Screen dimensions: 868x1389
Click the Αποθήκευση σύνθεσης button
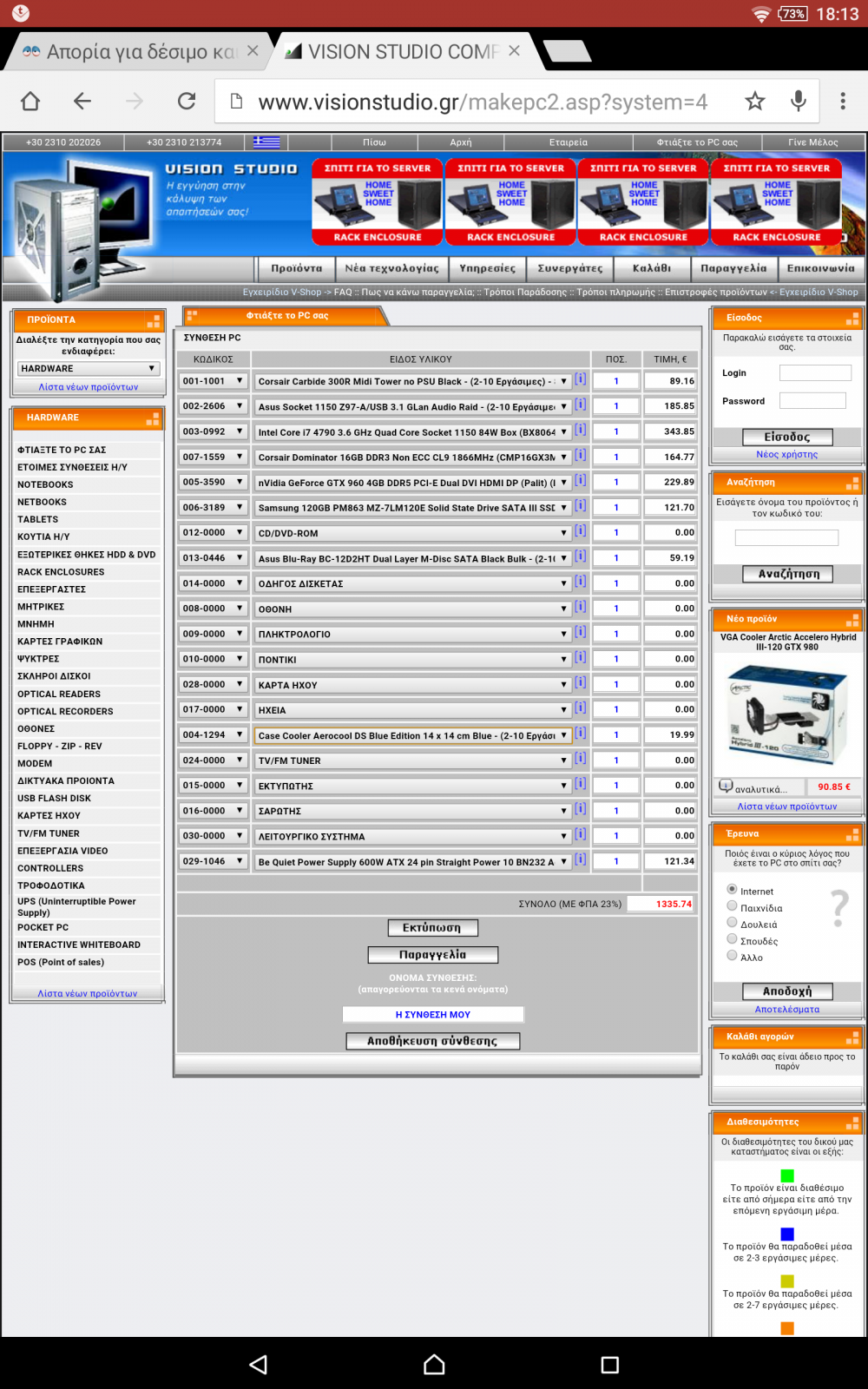[432, 1041]
